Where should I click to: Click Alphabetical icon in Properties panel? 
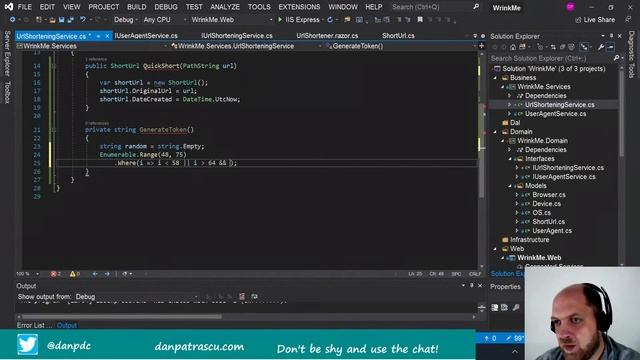point(504,307)
